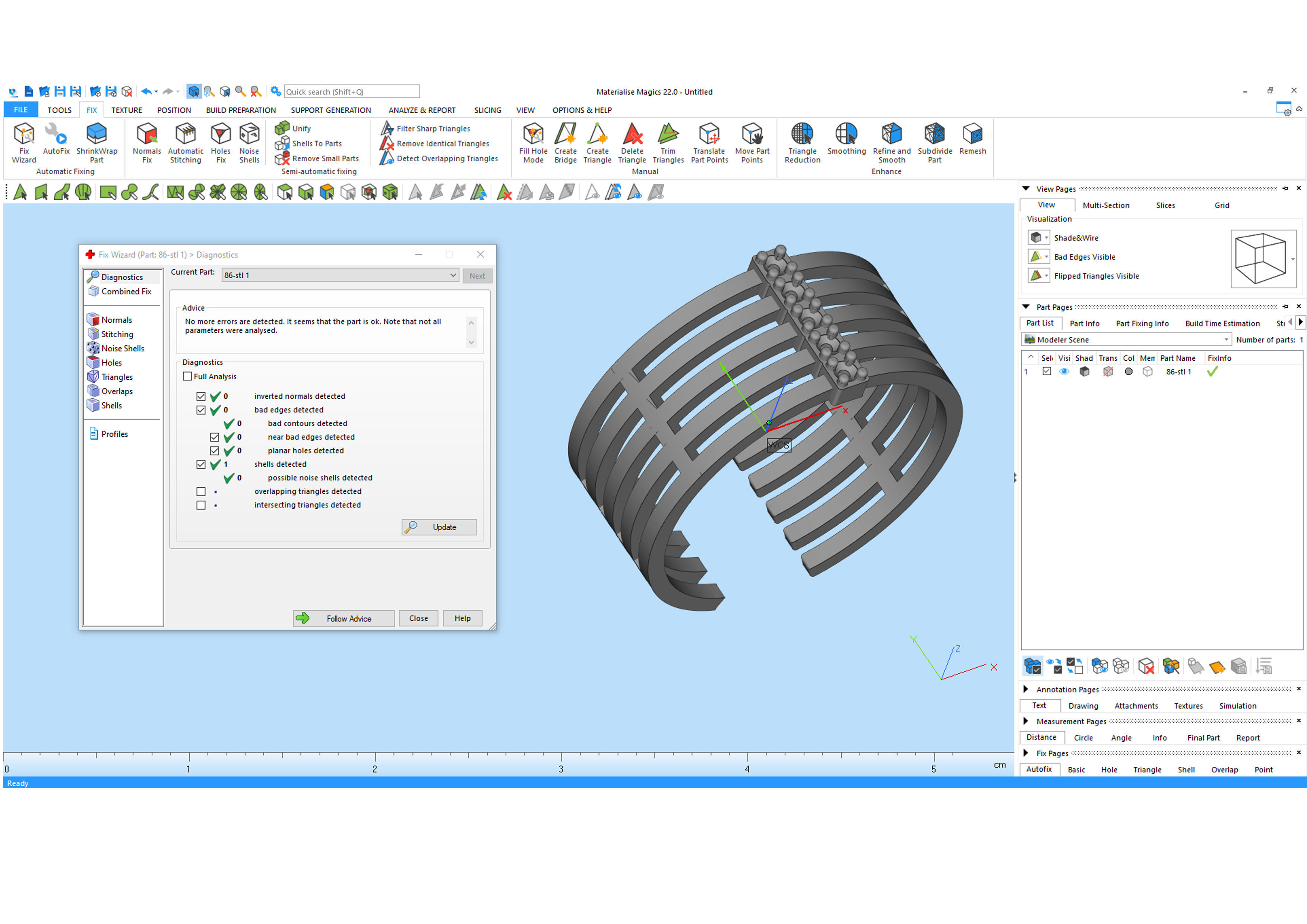Open the Modeler Scene dropdown
The image size is (1307, 924).
[x=1127, y=339]
